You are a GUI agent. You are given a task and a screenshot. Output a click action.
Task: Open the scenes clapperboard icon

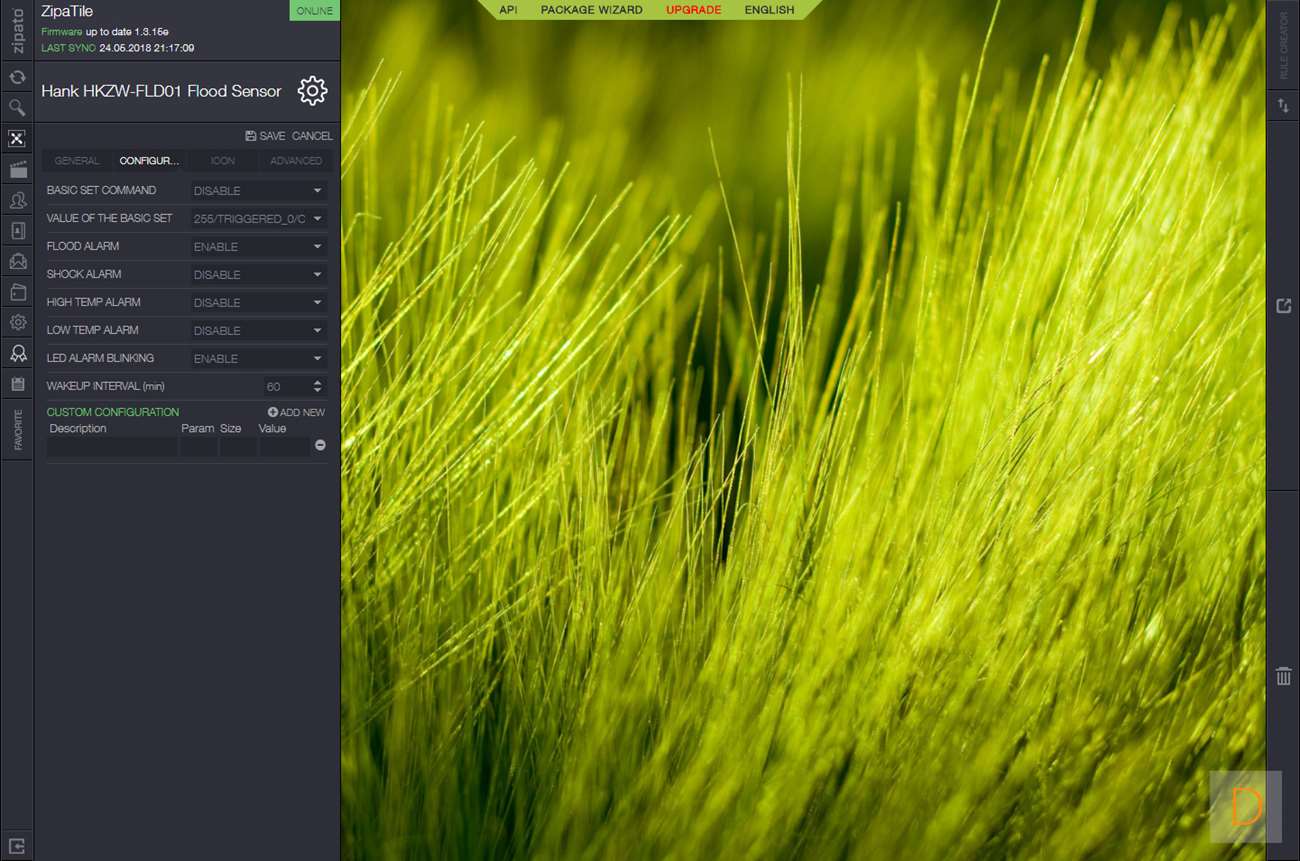17,170
